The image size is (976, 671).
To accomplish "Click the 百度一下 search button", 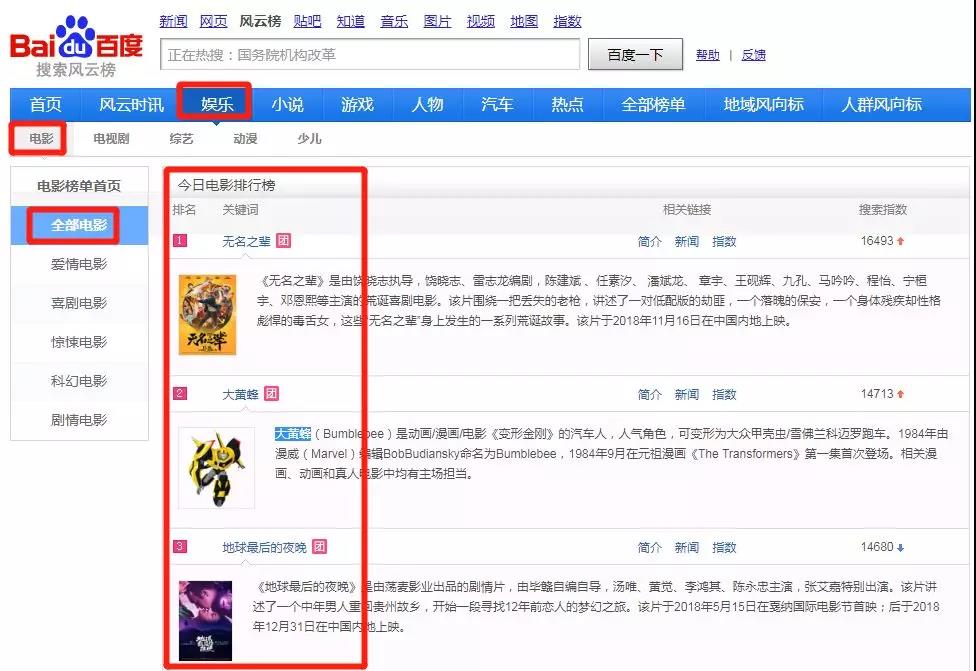I will click(635, 55).
